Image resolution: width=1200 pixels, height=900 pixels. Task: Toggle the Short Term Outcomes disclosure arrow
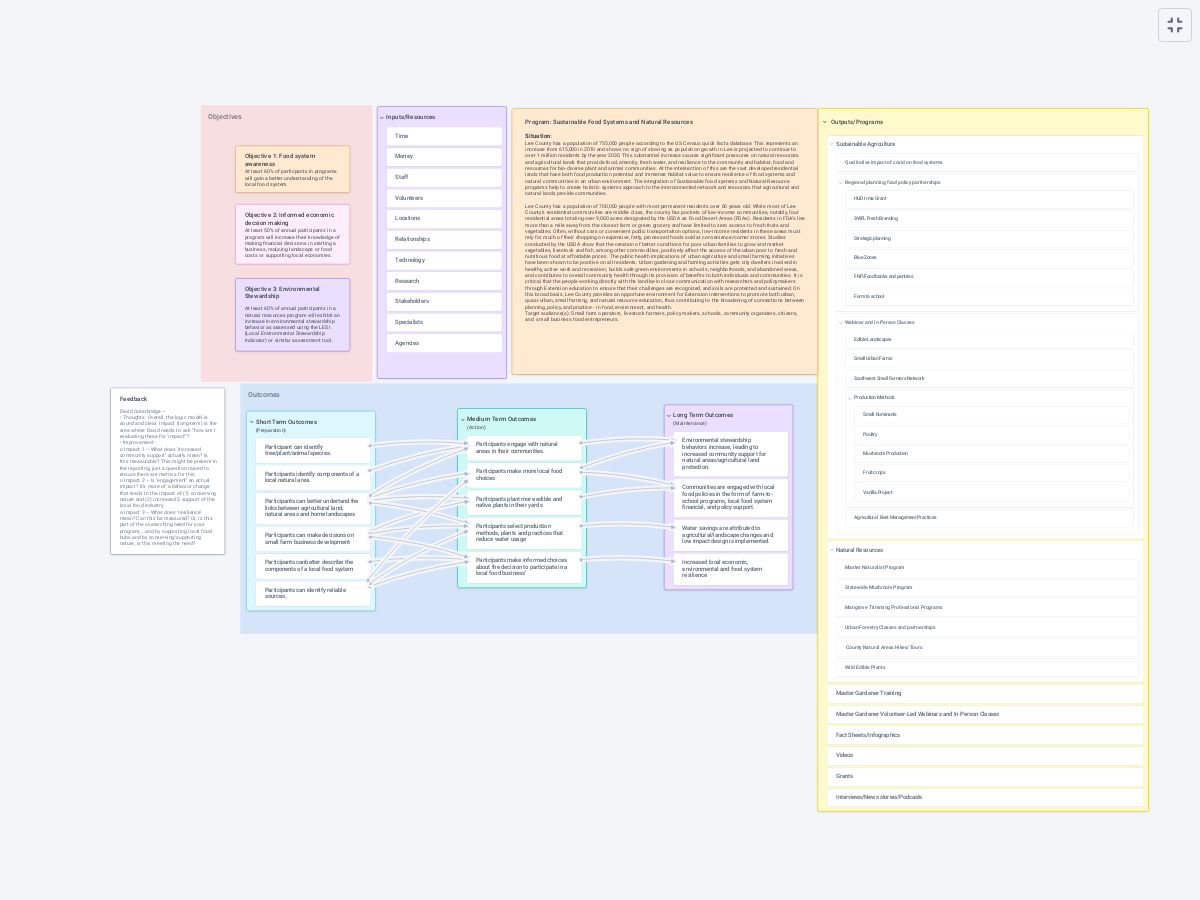(251, 422)
